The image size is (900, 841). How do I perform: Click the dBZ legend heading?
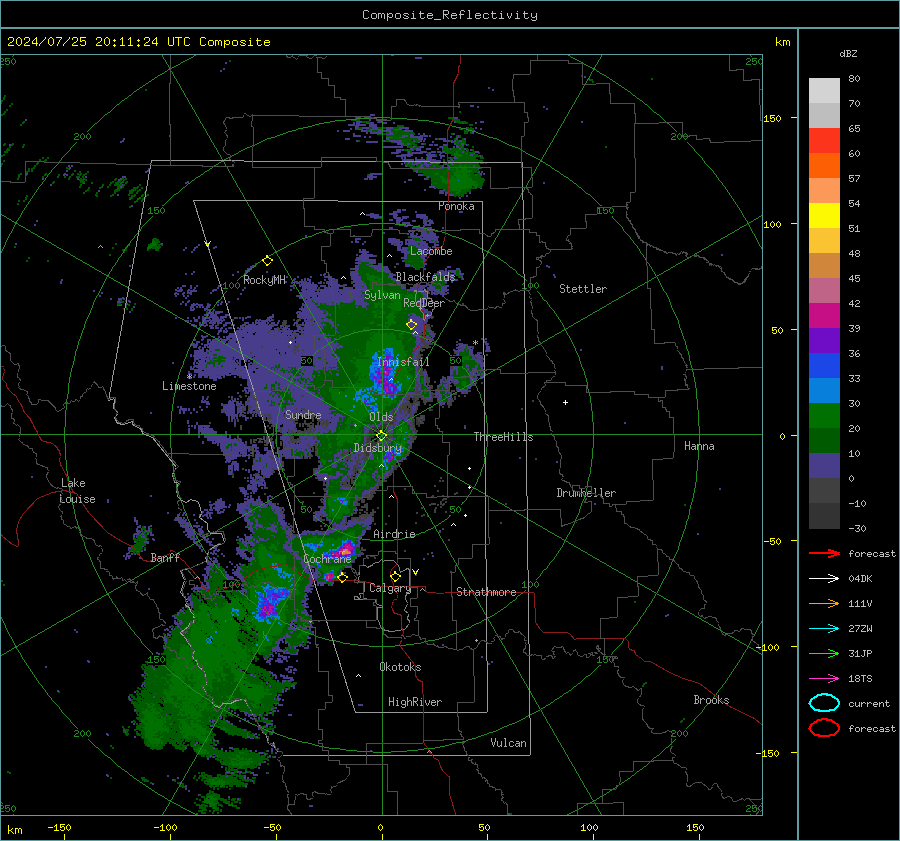pyautogui.click(x=848, y=54)
